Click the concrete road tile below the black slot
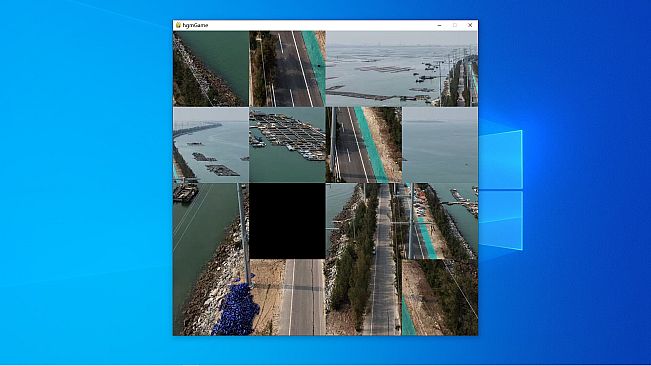The height and width of the screenshot is (366, 651). click(x=287, y=298)
